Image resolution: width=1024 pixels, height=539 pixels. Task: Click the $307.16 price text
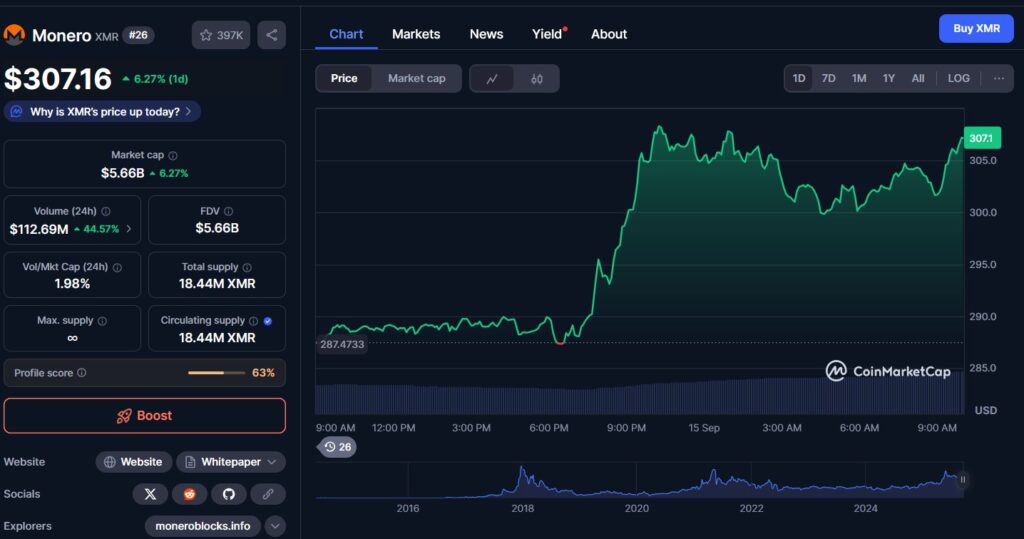(58, 79)
